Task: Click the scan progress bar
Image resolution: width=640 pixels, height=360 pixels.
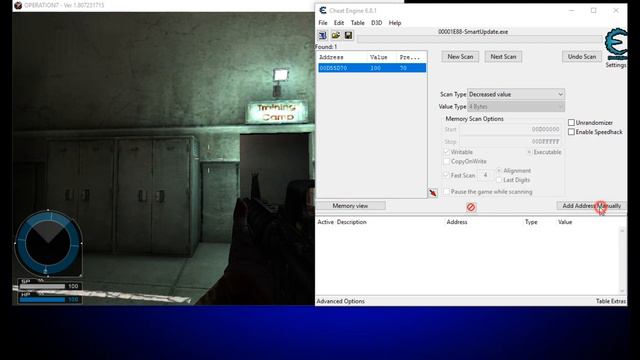Action: pos(480,39)
